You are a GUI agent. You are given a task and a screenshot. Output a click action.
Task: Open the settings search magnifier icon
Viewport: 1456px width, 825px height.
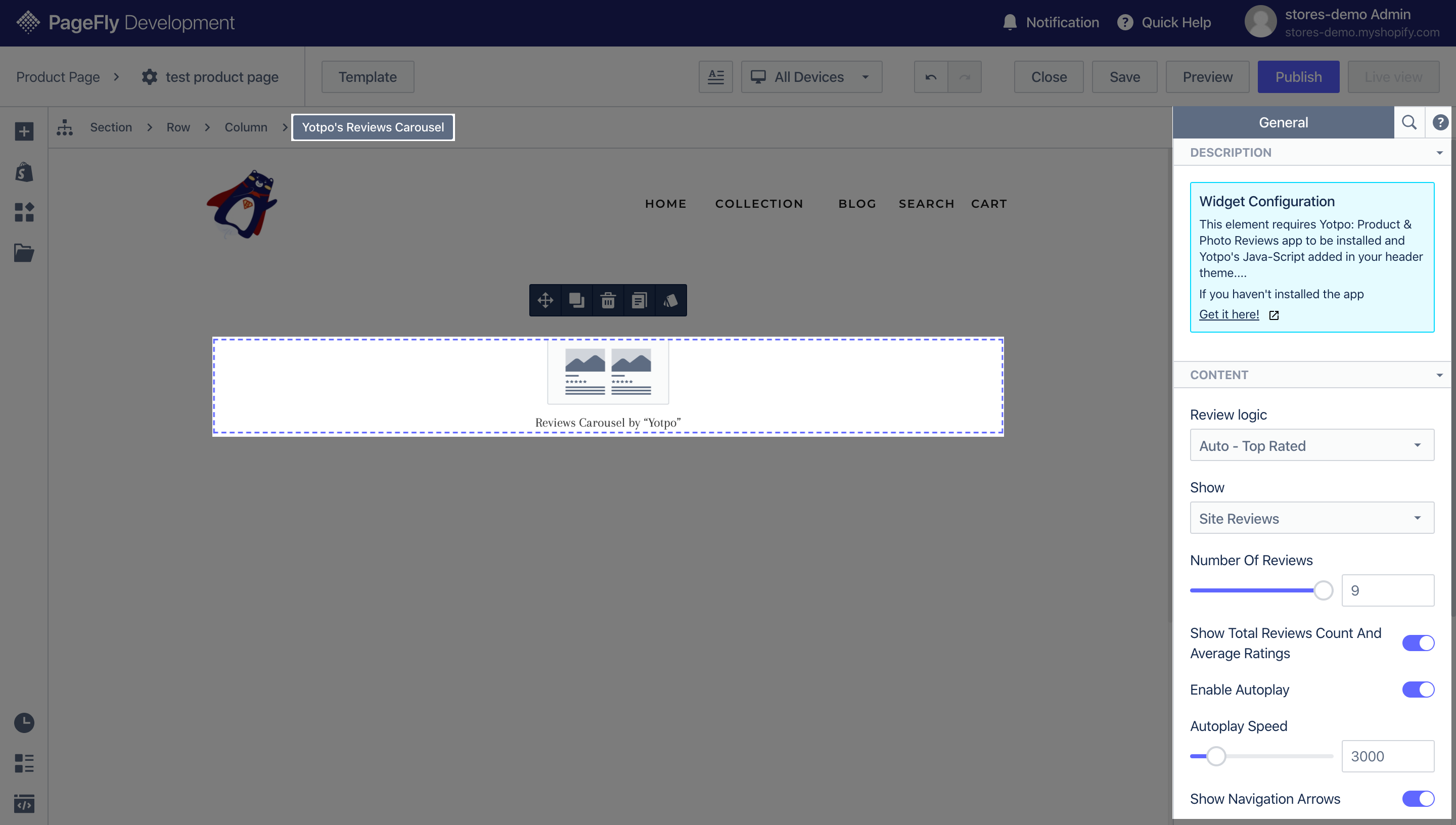click(x=1409, y=122)
